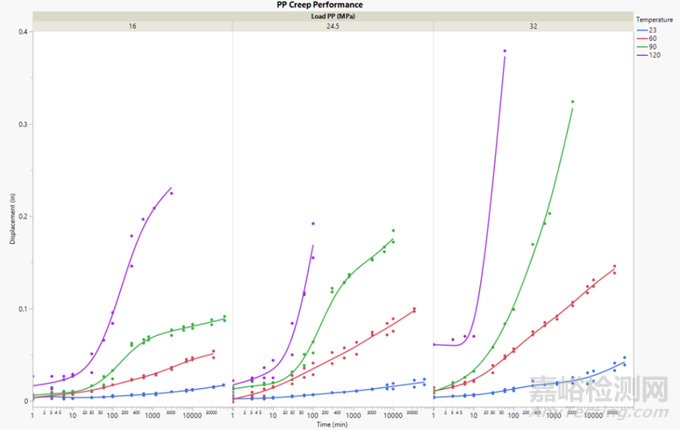680x430 pixels.
Task: Click the 0.2 tick on the y-axis
Action: (x=22, y=216)
